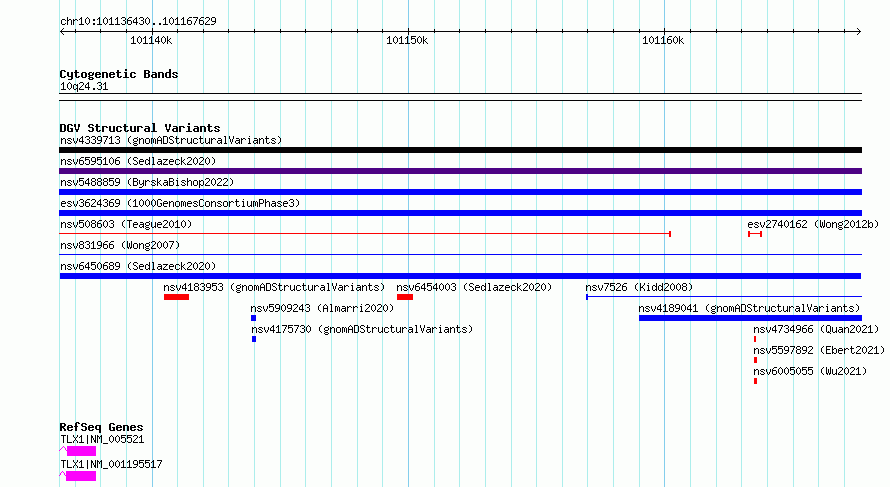
Task: Click the nsv7526 thin blue line
Action: [x=724, y=296]
